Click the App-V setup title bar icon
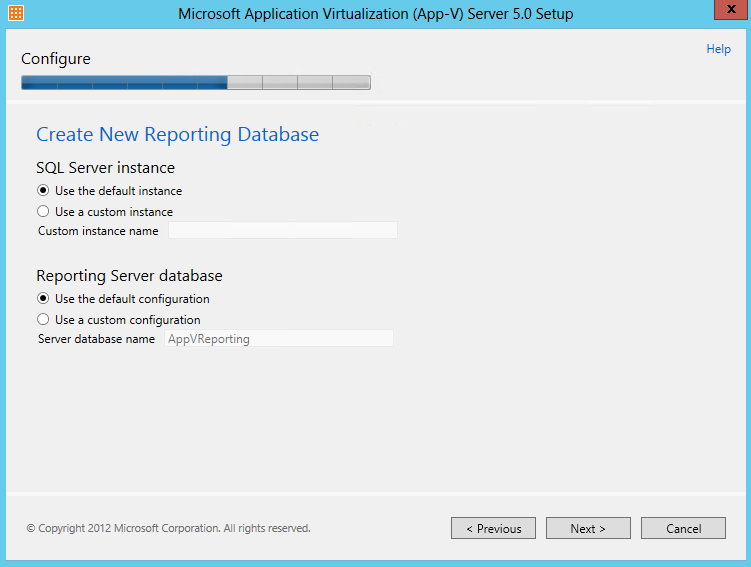Image resolution: width=751 pixels, height=567 pixels. coord(16,13)
